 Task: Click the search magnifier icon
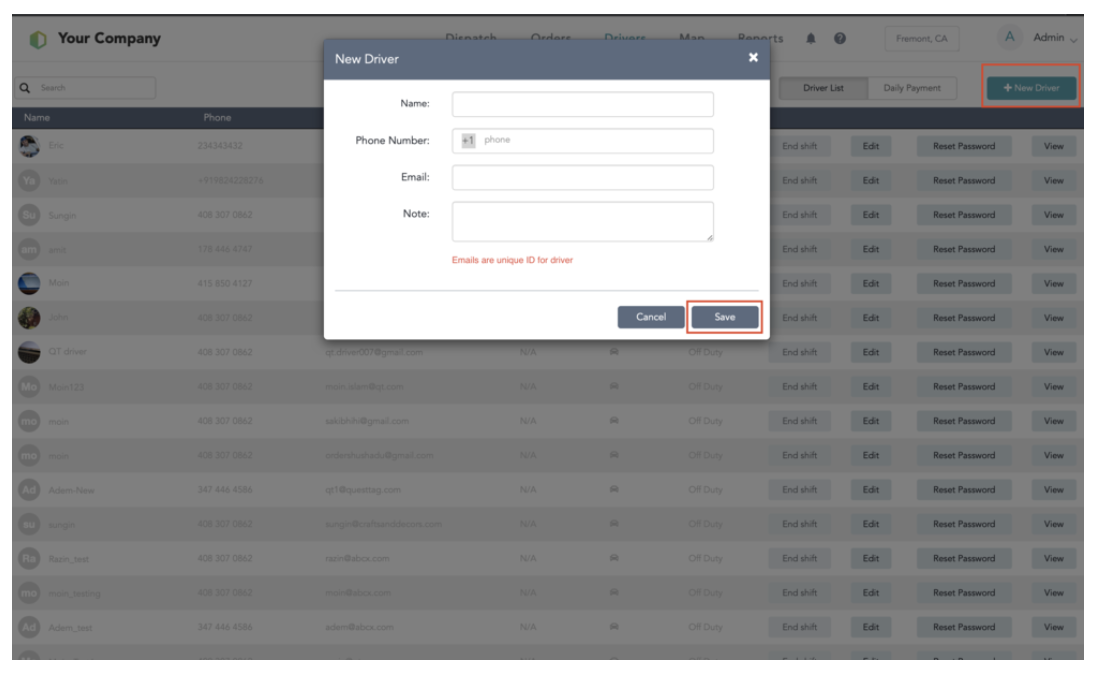coord(23,87)
